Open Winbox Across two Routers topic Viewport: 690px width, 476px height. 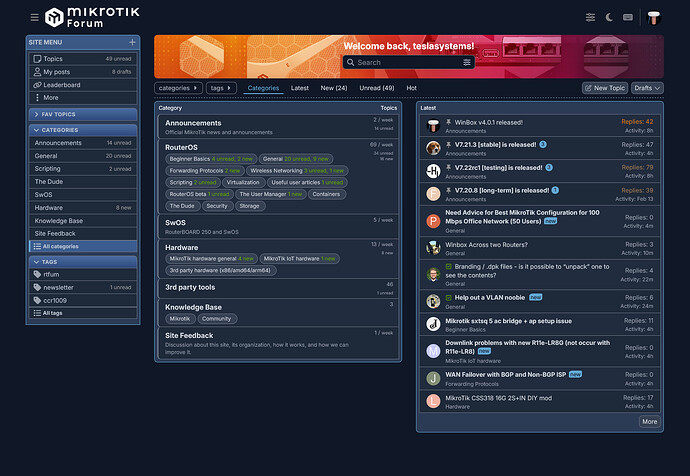tap(486, 245)
